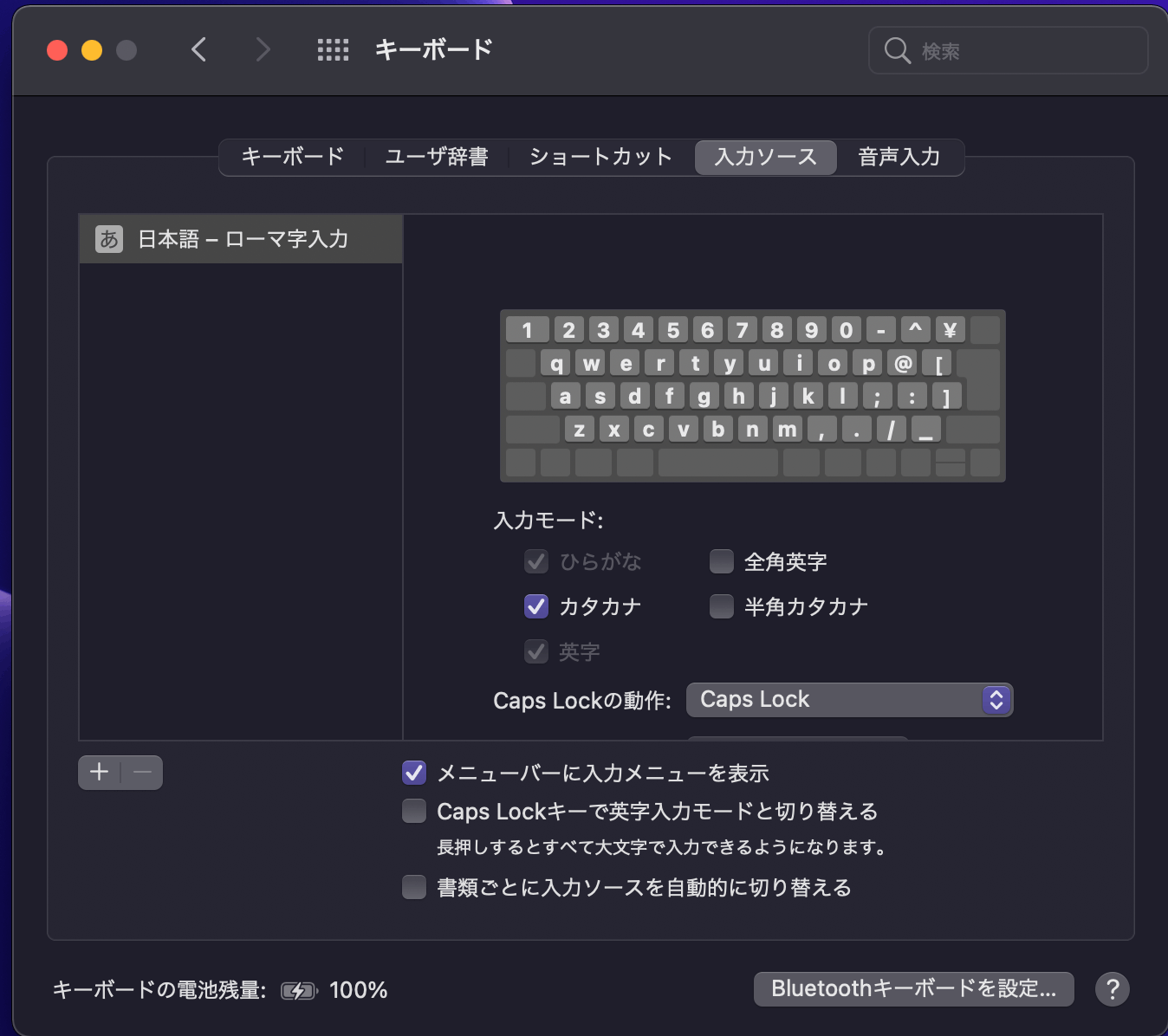Viewport: 1168px width, 1036px height.
Task: Click the back navigation arrow
Action: click(x=198, y=49)
